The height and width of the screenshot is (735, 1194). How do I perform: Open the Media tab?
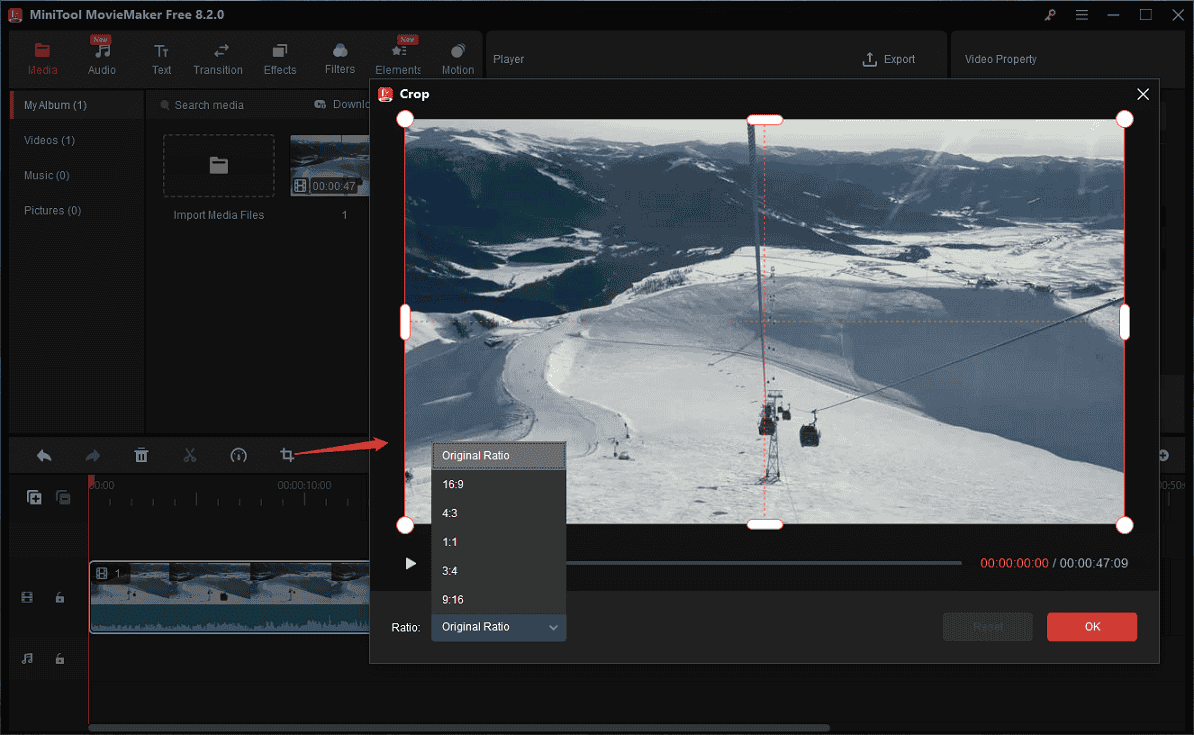pos(43,59)
